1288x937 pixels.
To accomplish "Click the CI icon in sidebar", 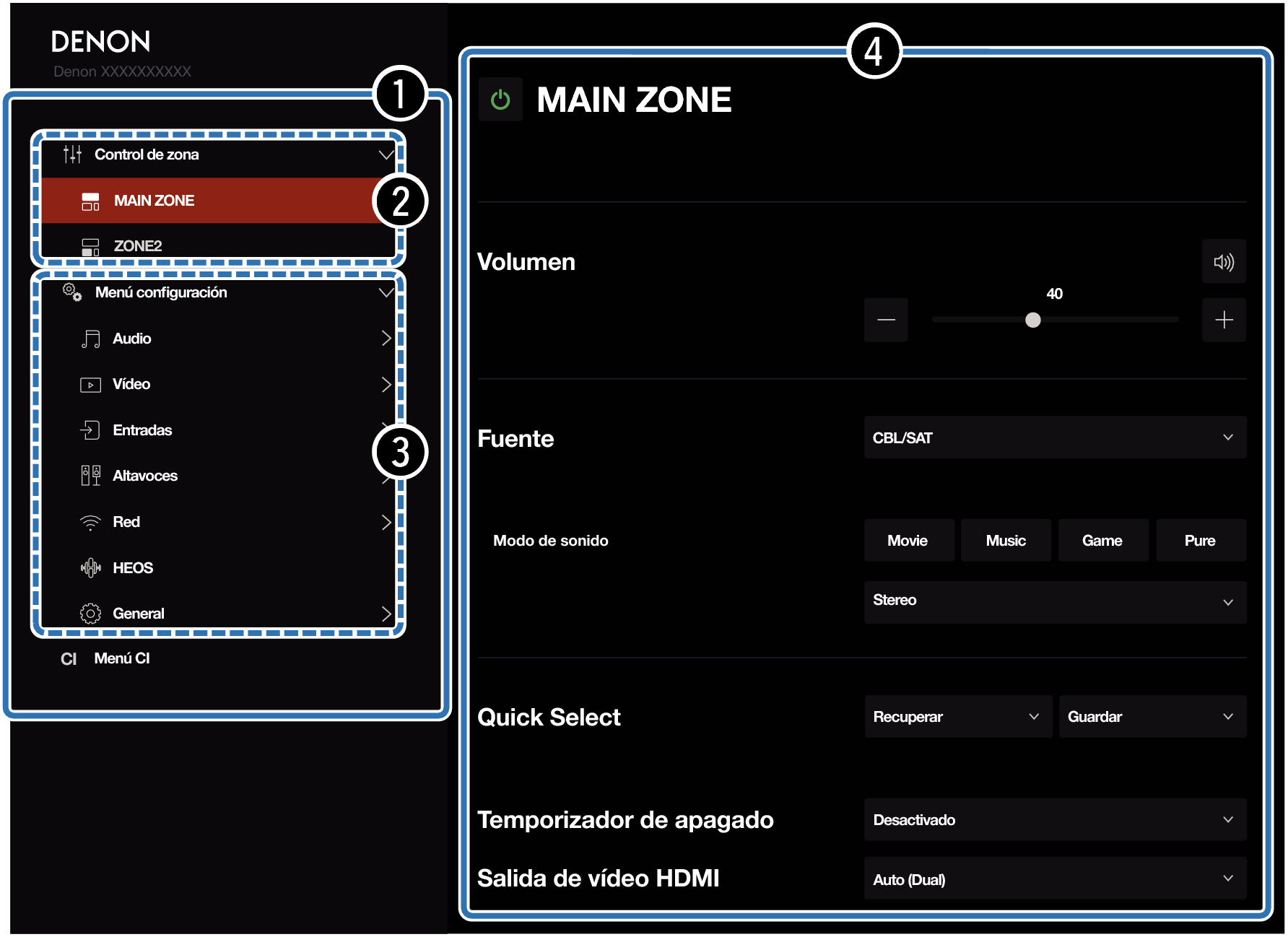I will 69,659.
